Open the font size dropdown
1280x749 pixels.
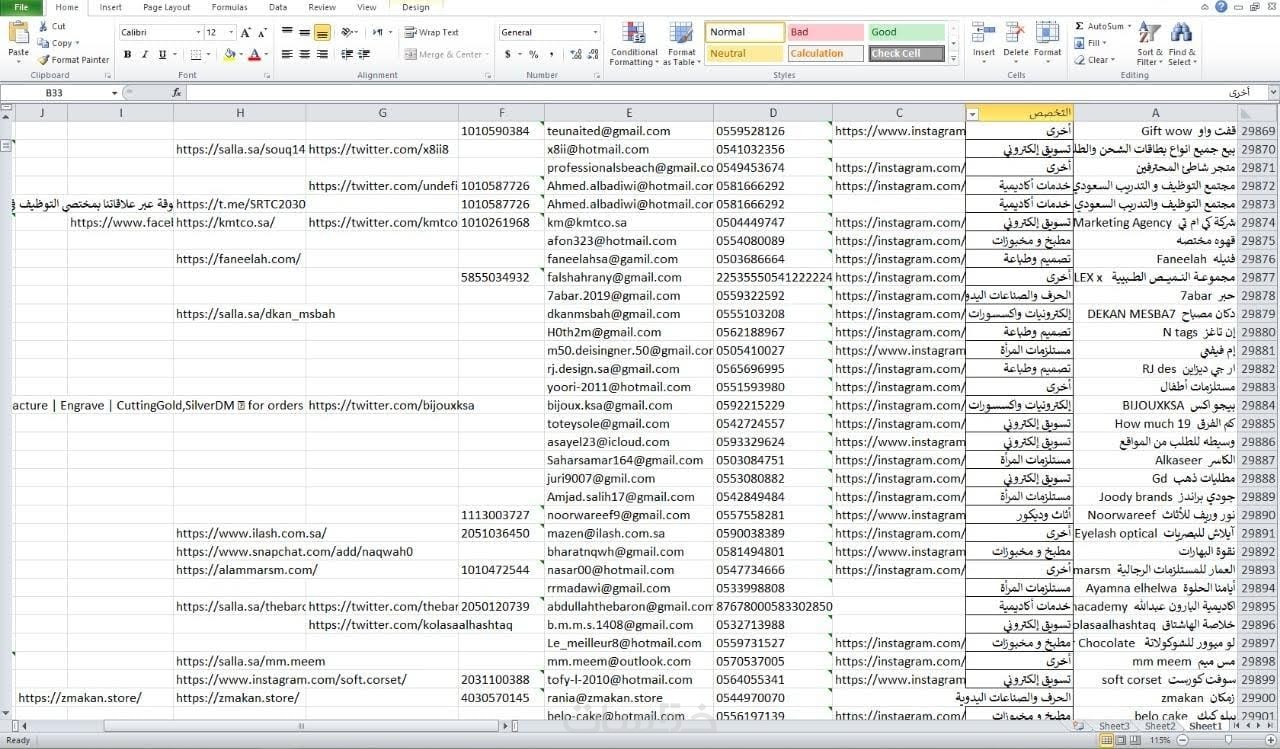click(231, 33)
